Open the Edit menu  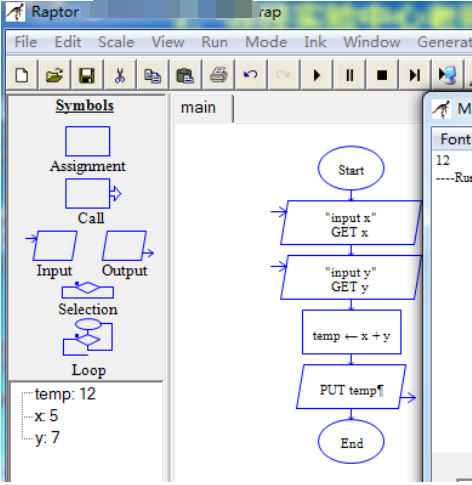pos(68,42)
